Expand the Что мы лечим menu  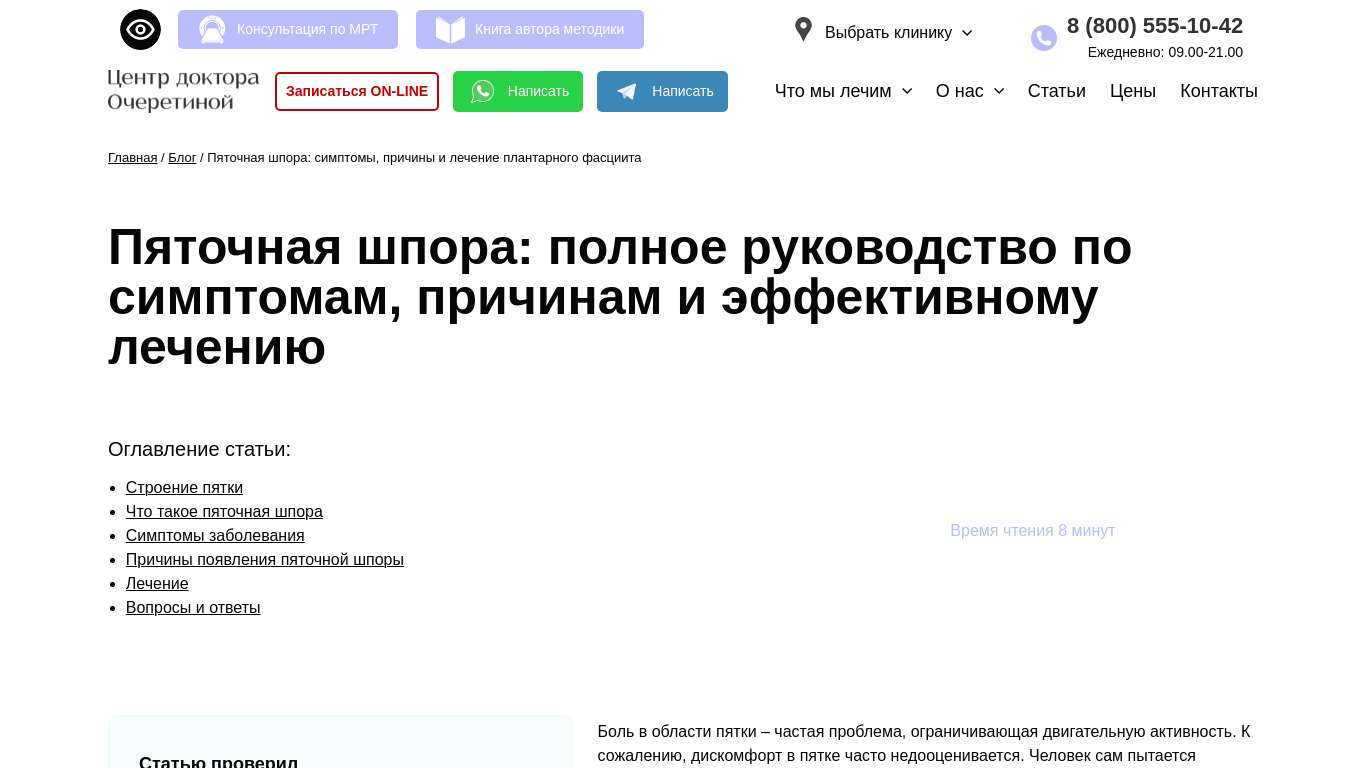(843, 91)
